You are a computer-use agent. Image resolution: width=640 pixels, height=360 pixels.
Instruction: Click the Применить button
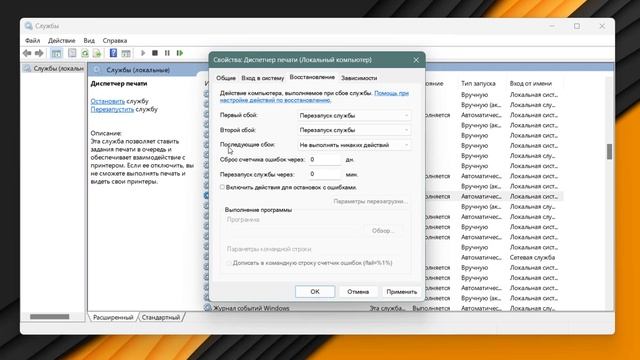402,291
